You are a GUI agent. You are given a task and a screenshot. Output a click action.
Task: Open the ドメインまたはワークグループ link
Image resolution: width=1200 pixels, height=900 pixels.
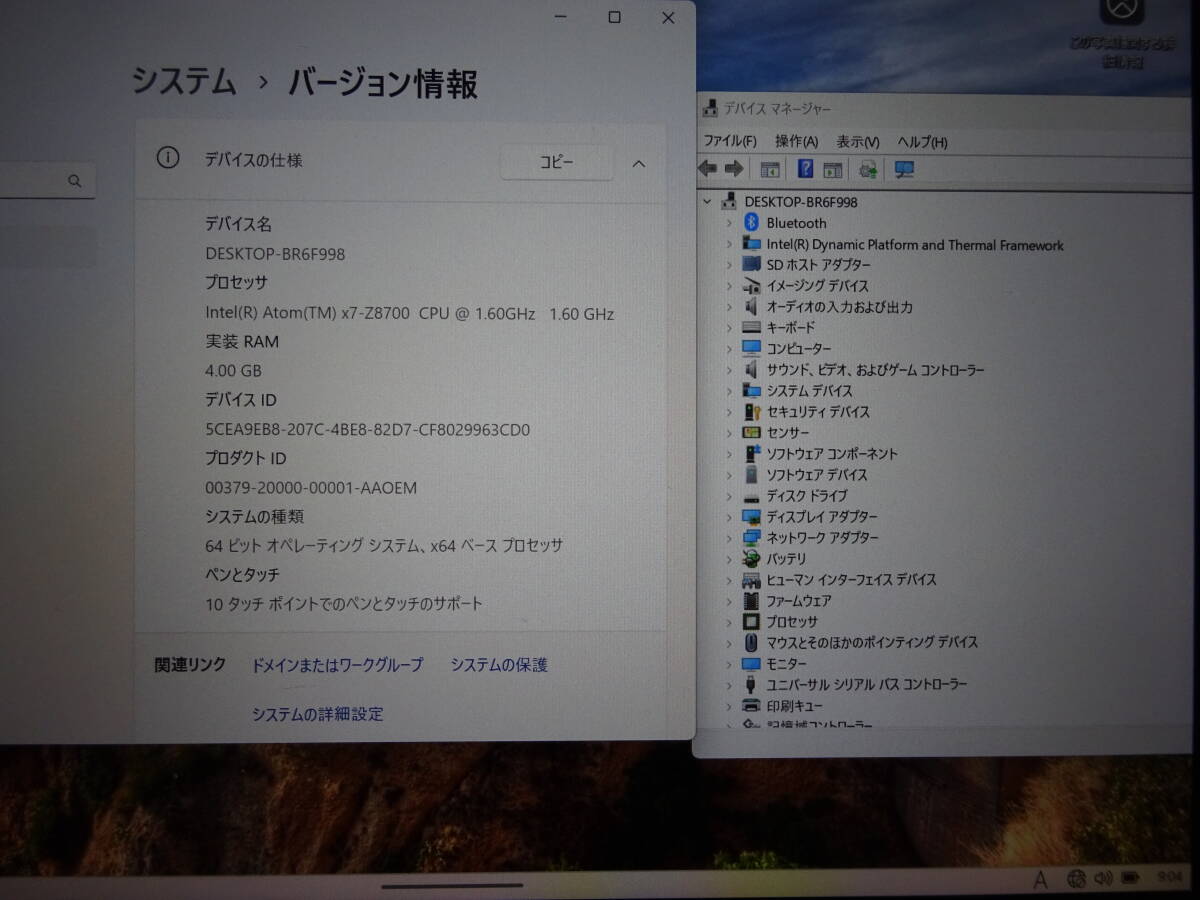click(337, 665)
